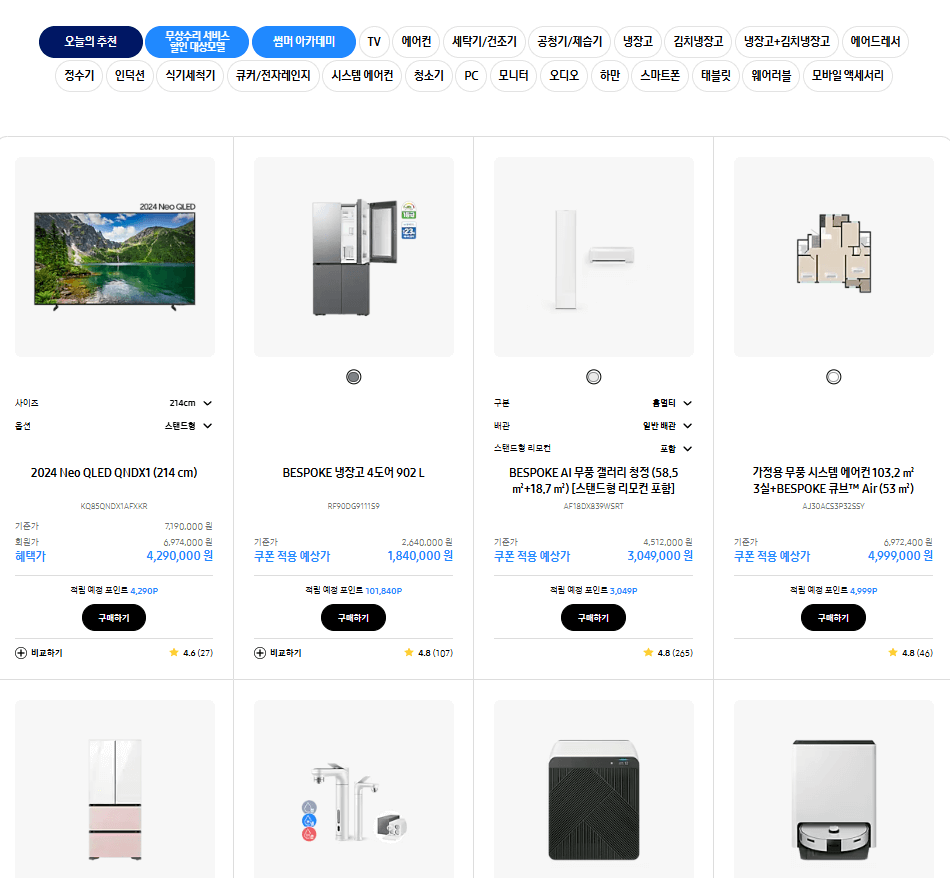Open the 김치냉장고 category
This screenshot has width=950, height=878.
pos(698,42)
